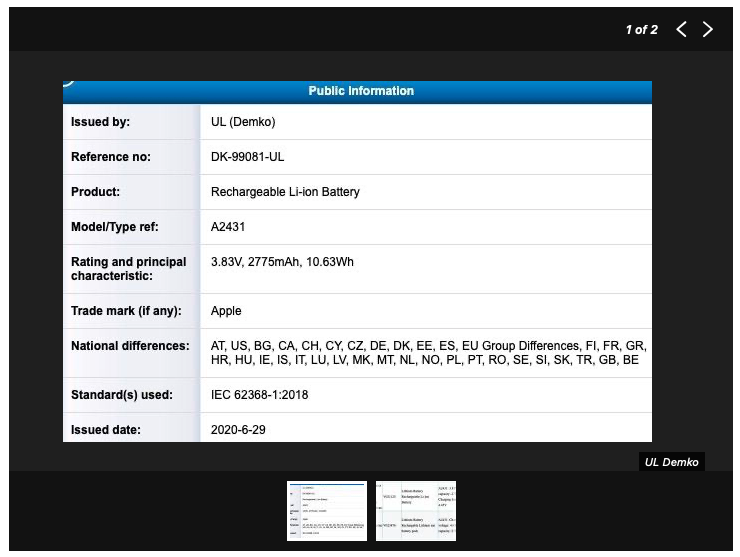Click the issued date '2020-6-29'
Screen dimensions: 740x557
[x=238, y=430]
